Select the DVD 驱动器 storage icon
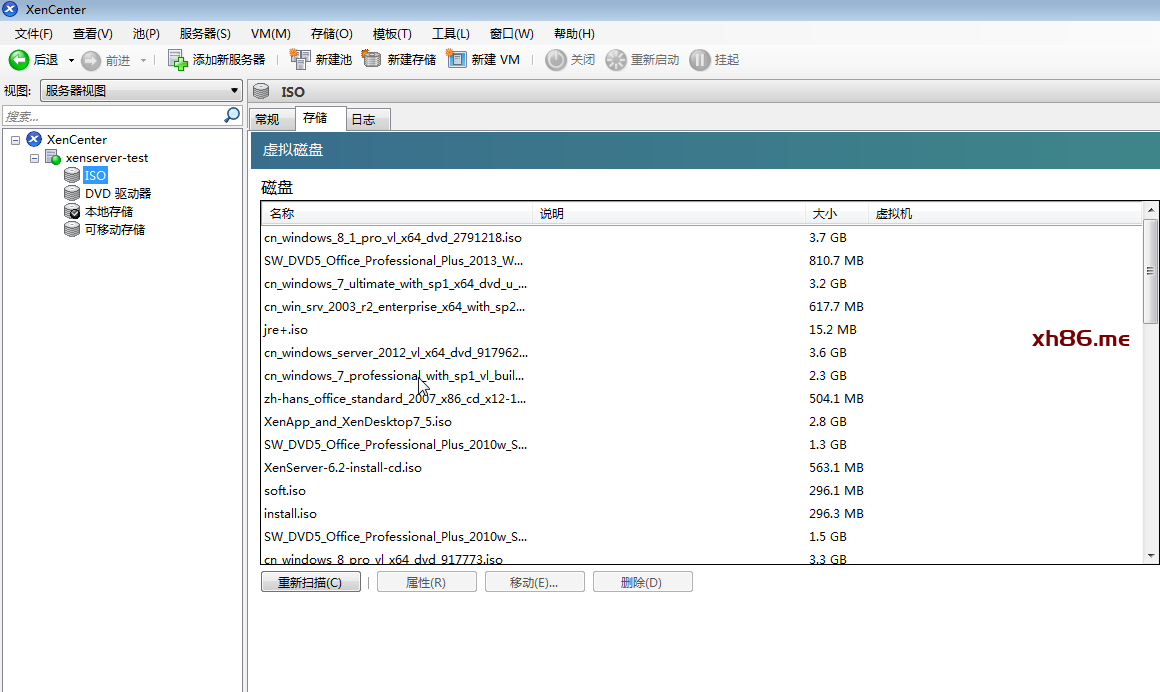Screen dimensions: 1160x692 (x=72, y=193)
